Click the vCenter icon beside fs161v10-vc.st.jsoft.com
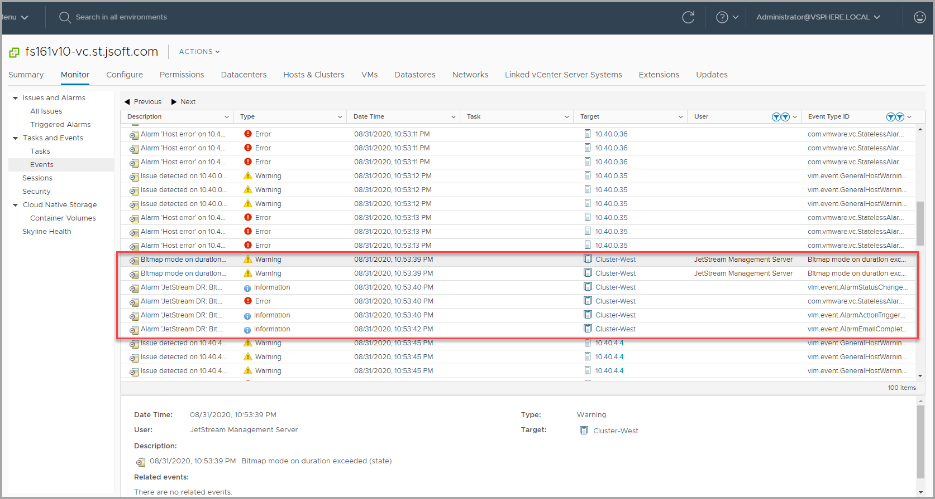 tap(14, 51)
